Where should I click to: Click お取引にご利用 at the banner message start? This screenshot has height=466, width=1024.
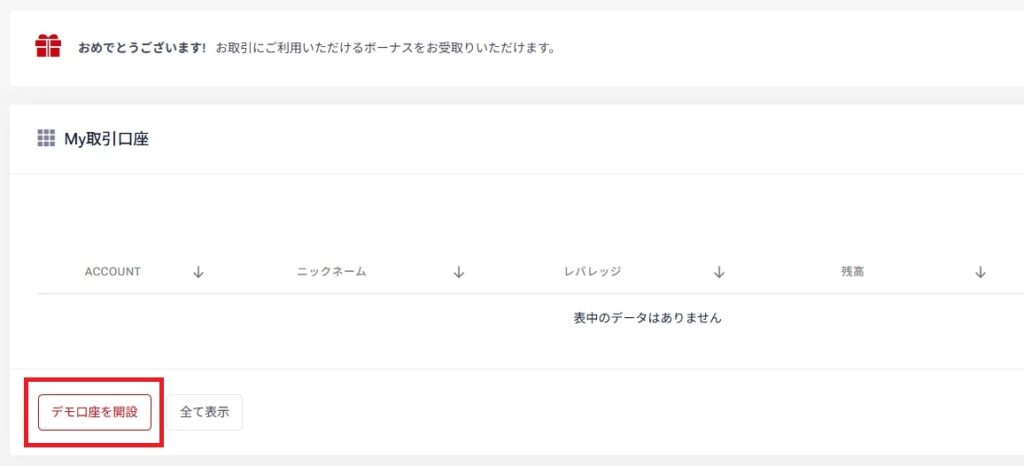pos(257,47)
